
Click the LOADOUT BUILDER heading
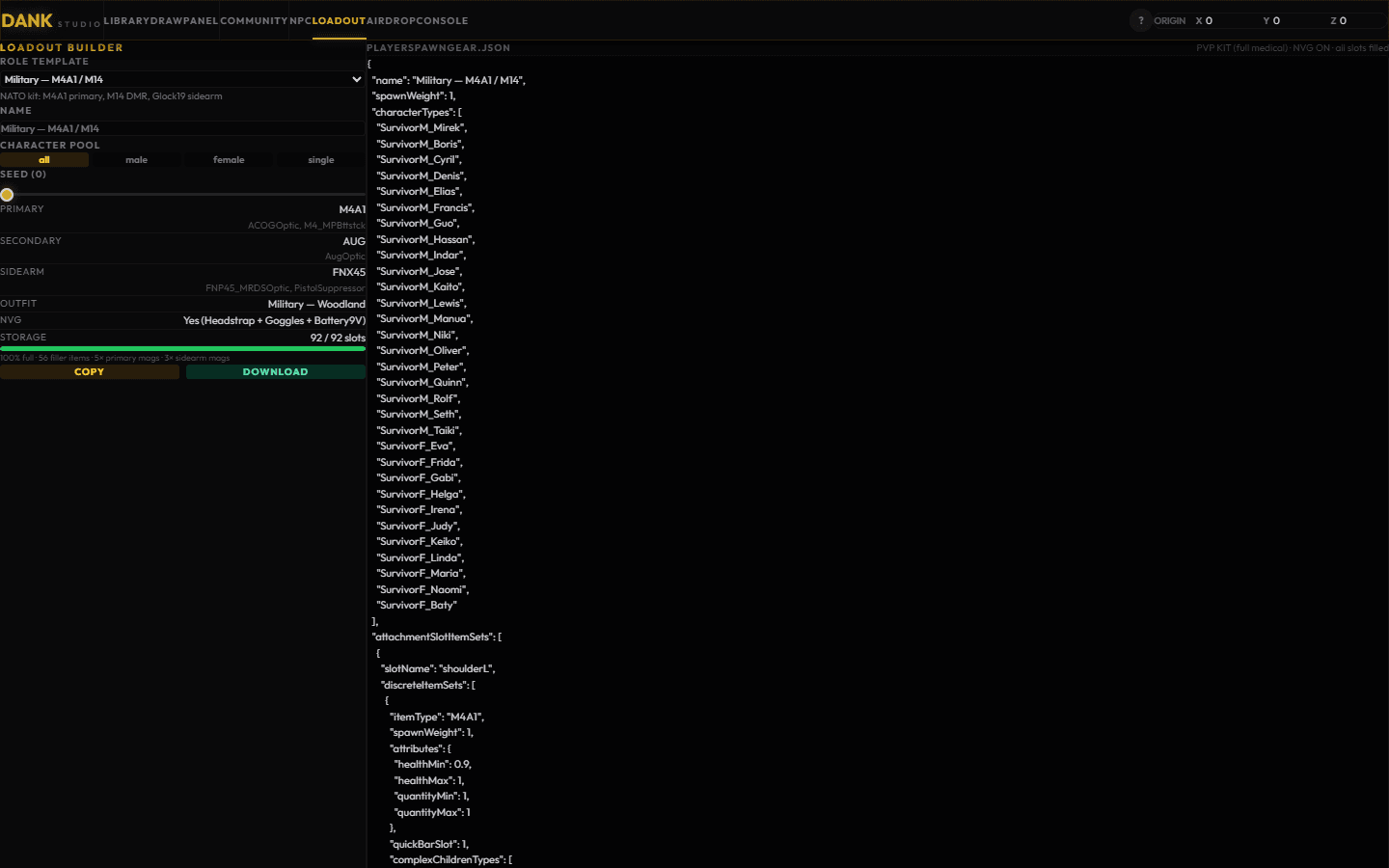(x=62, y=47)
